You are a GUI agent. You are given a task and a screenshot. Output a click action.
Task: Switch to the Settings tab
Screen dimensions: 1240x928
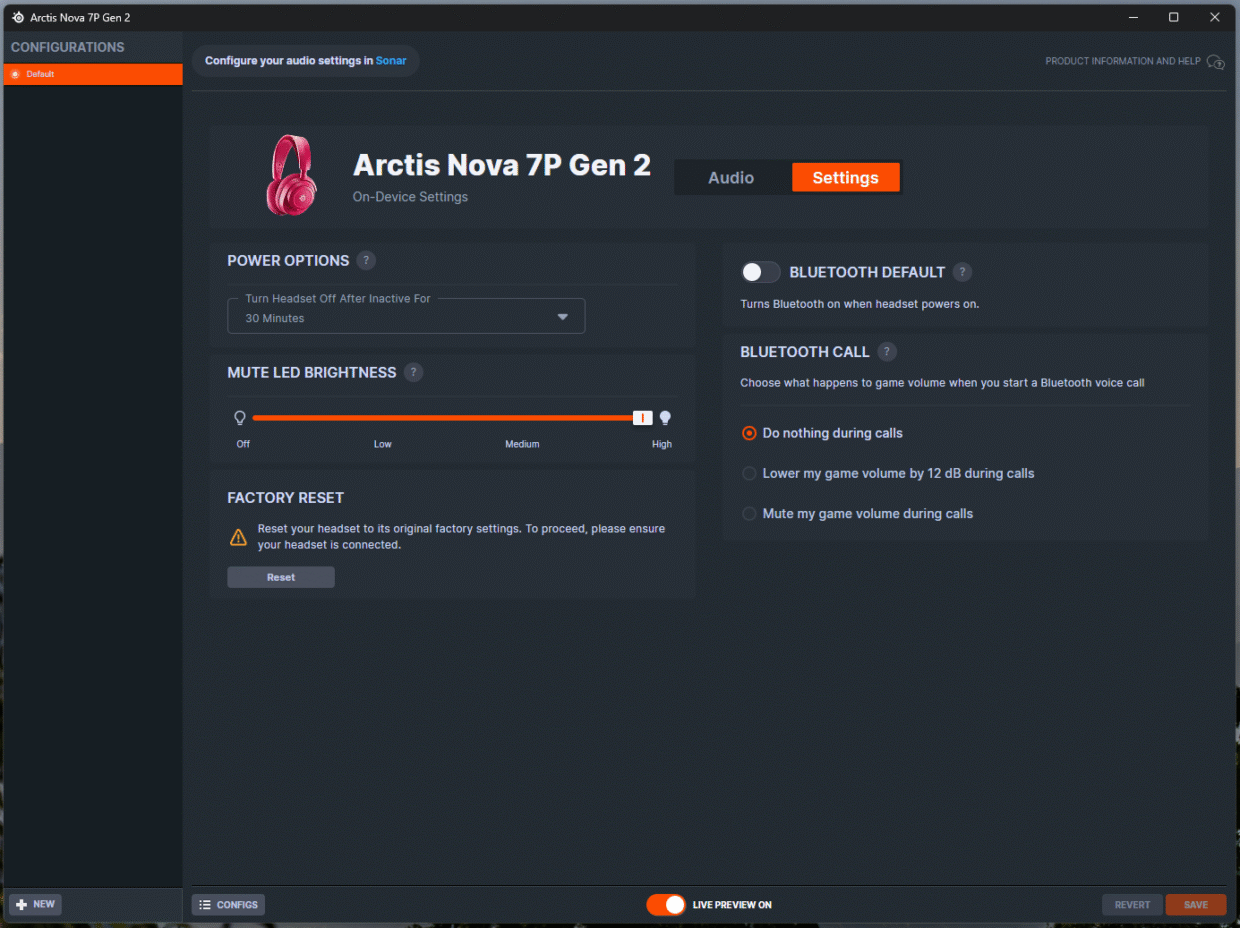846,178
